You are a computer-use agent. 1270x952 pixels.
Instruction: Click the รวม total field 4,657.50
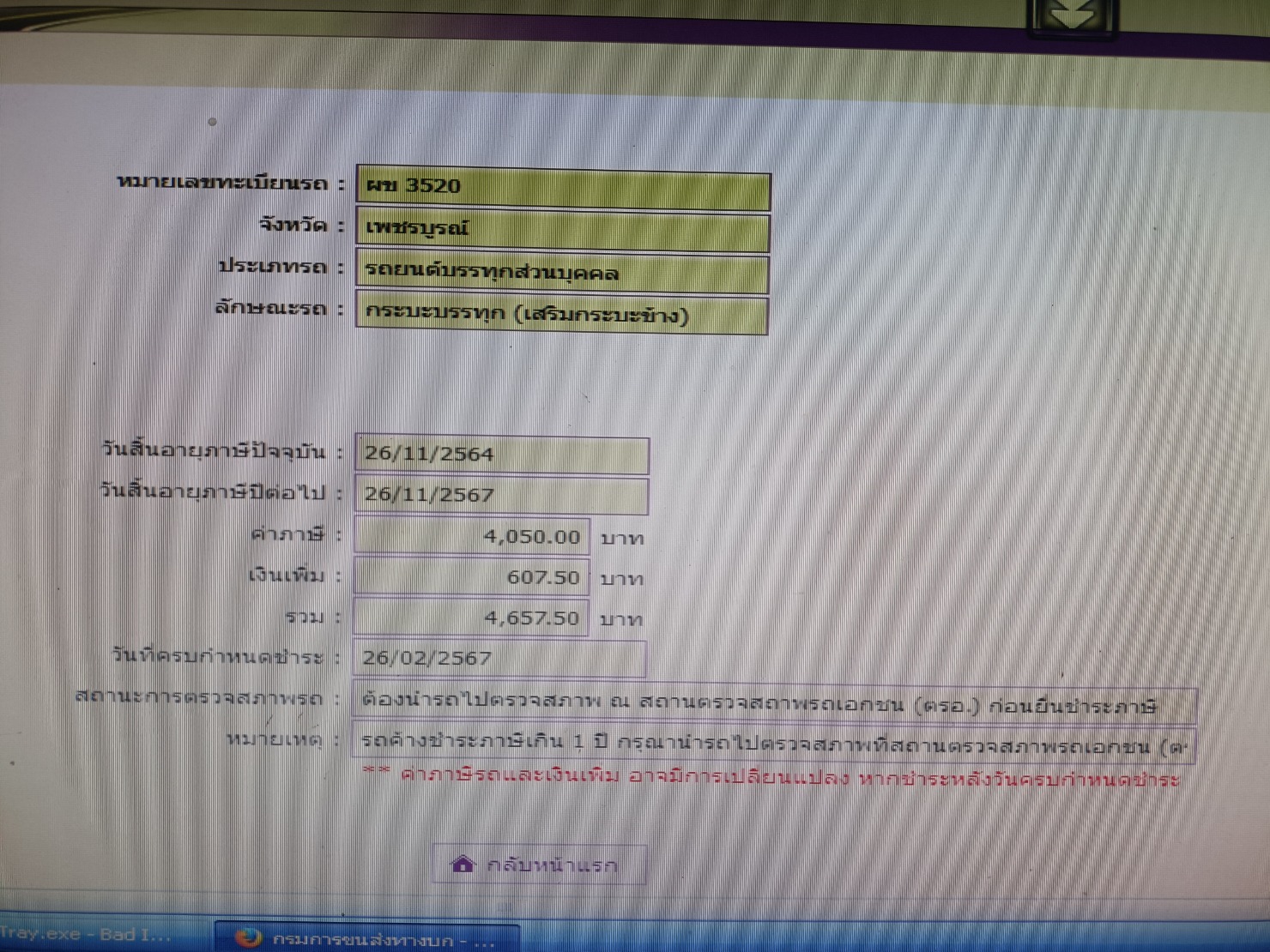coord(471,618)
